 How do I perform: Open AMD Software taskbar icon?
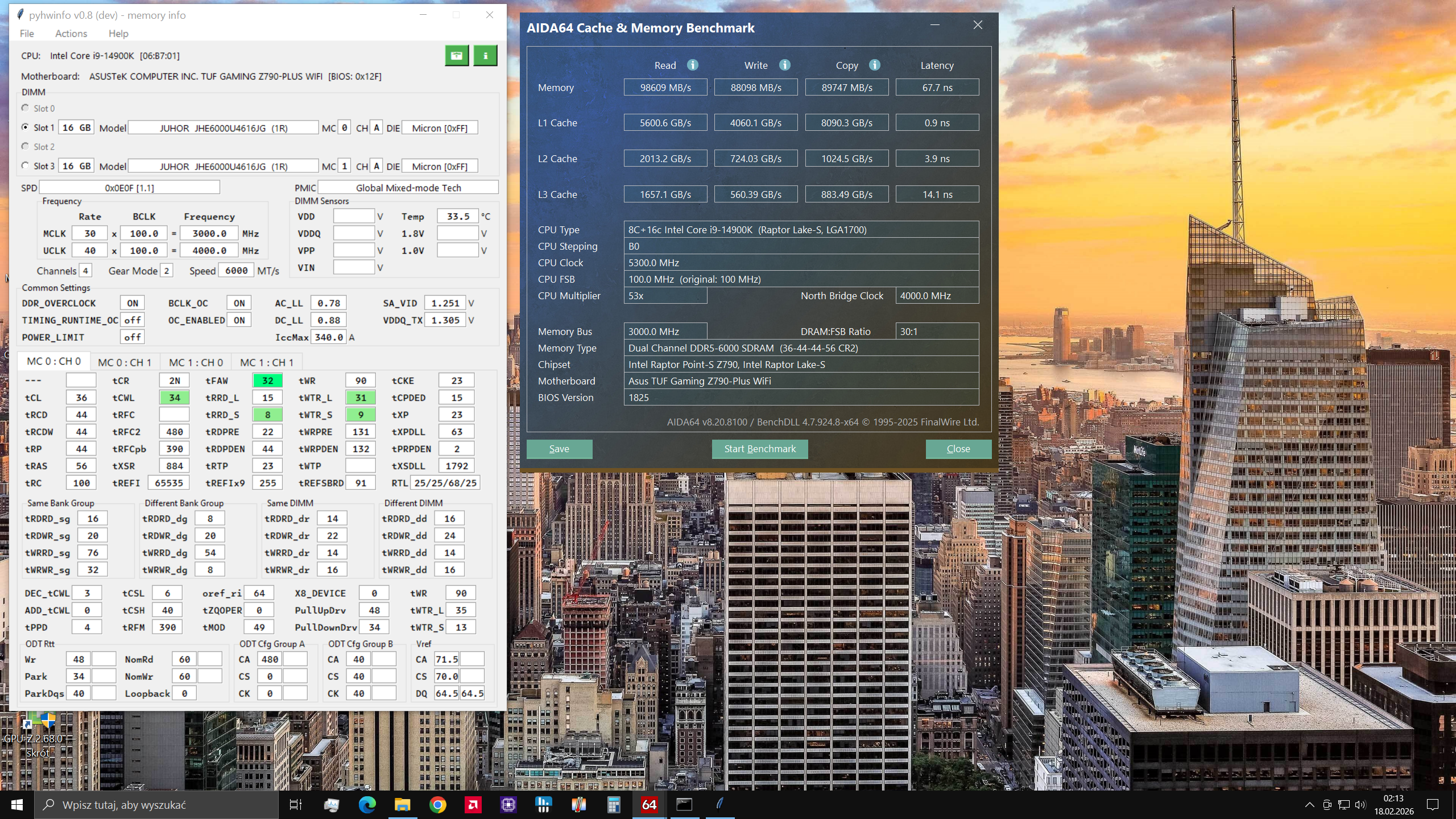tap(473, 804)
